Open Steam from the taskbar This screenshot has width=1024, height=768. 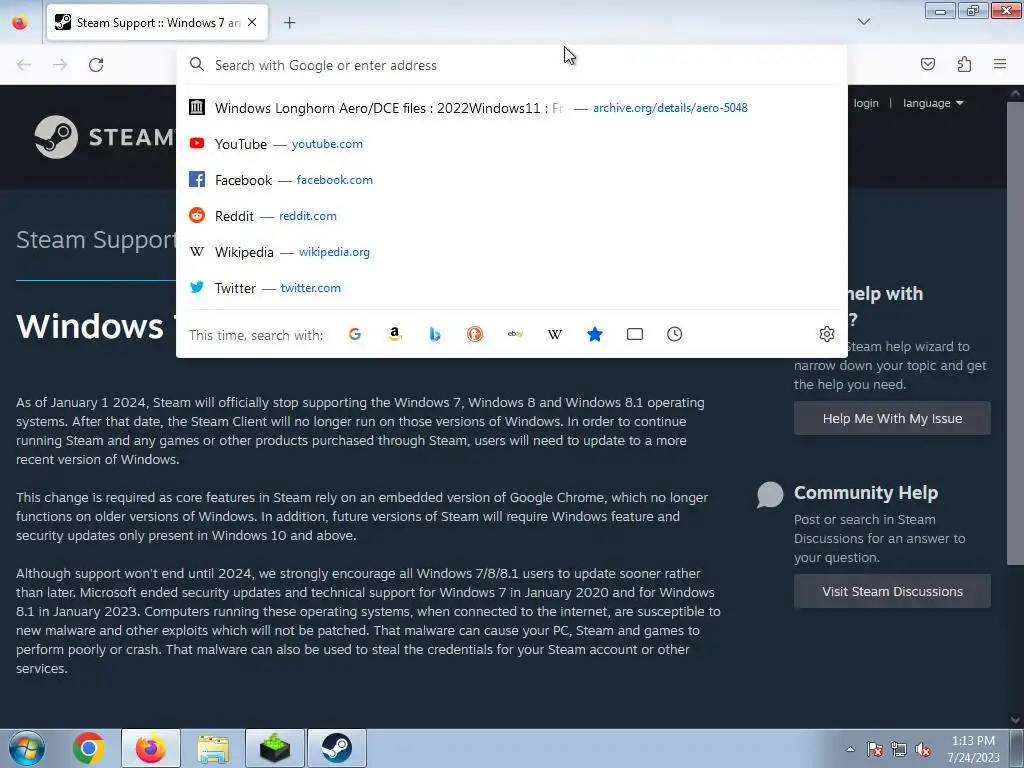[337, 748]
